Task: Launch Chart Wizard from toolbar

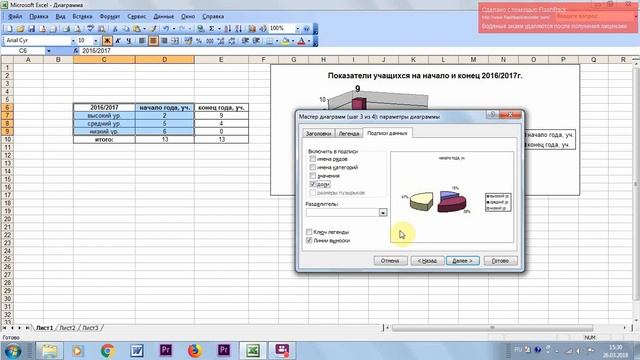Action: coord(252,29)
